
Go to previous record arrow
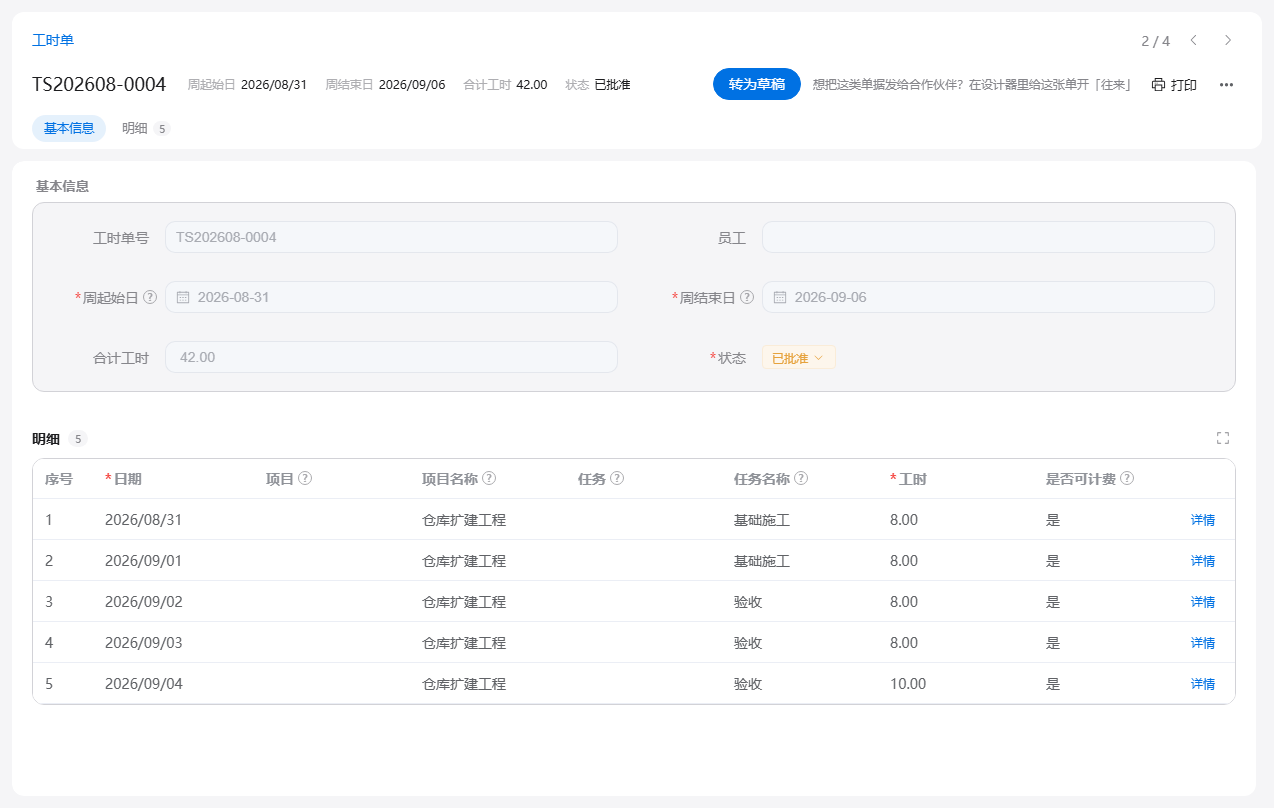pyautogui.click(x=1193, y=40)
